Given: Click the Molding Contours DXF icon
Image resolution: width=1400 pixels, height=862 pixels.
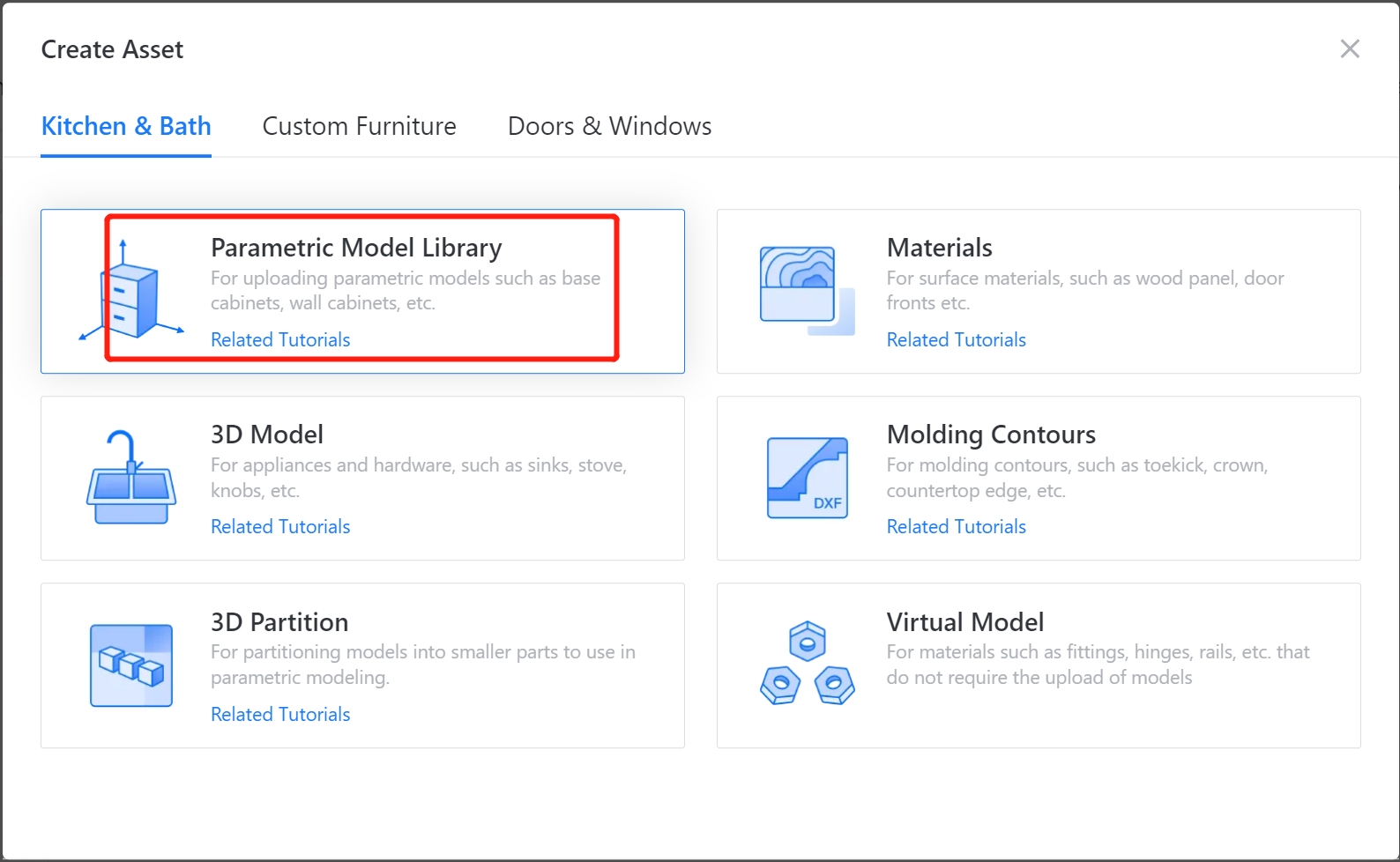Looking at the screenshot, I should tap(807, 478).
